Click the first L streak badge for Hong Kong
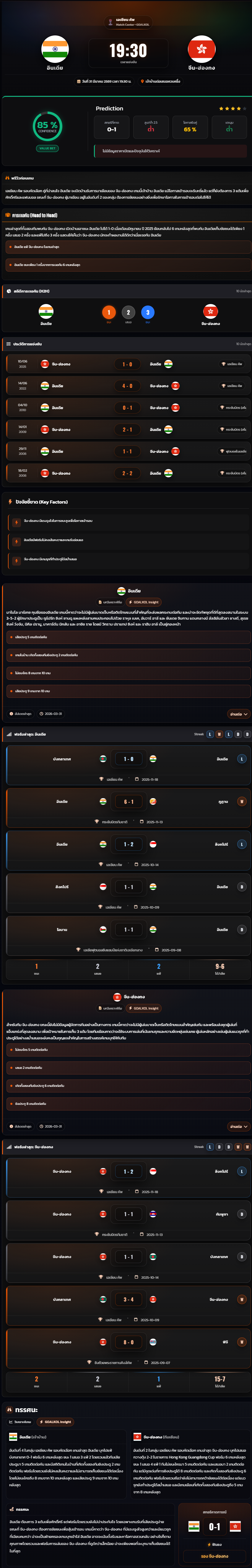Screen dimensions: 252x1568 coord(210,1147)
